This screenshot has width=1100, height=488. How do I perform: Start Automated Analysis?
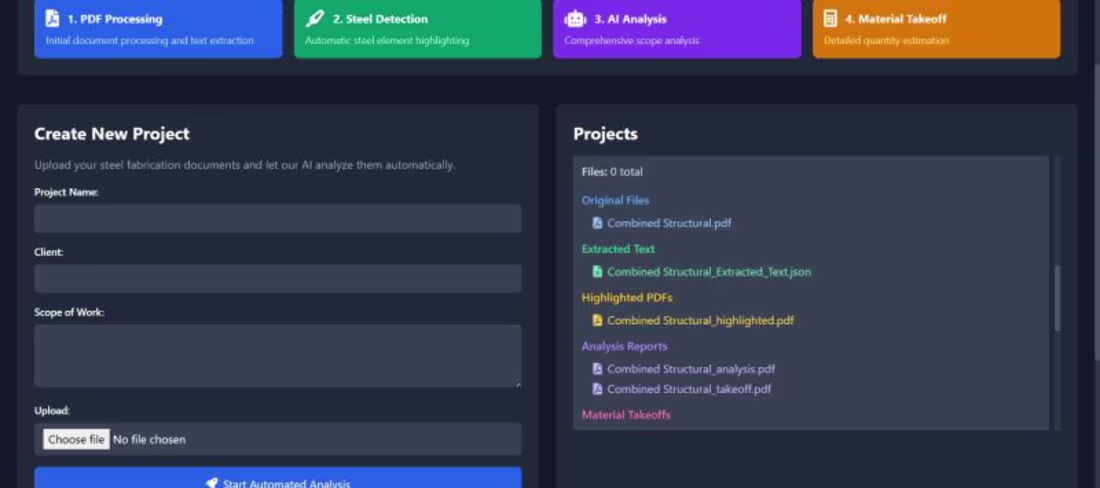pyautogui.click(x=278, y=478)
